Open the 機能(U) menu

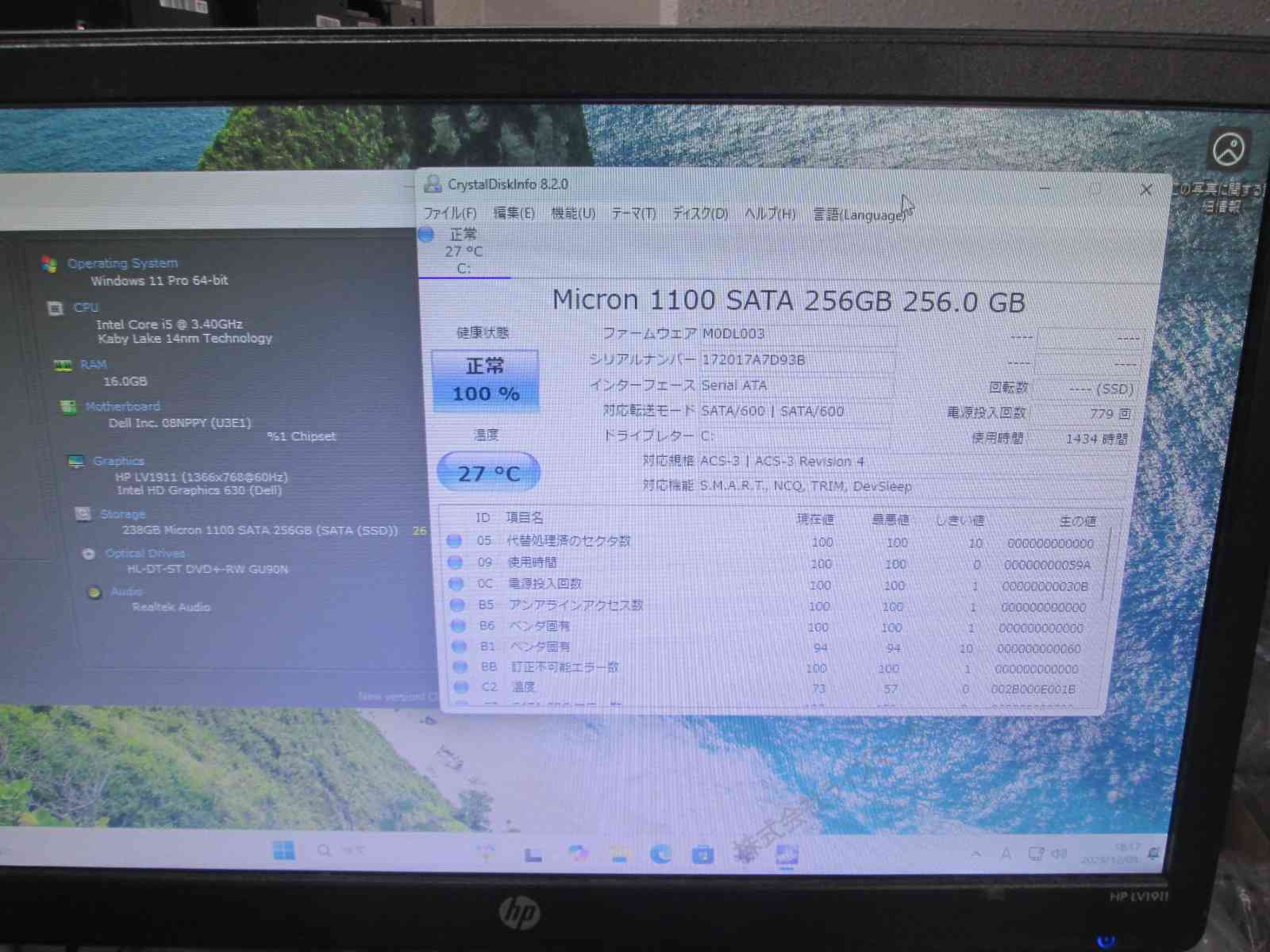pyautogui.click(x=573, y=213)
